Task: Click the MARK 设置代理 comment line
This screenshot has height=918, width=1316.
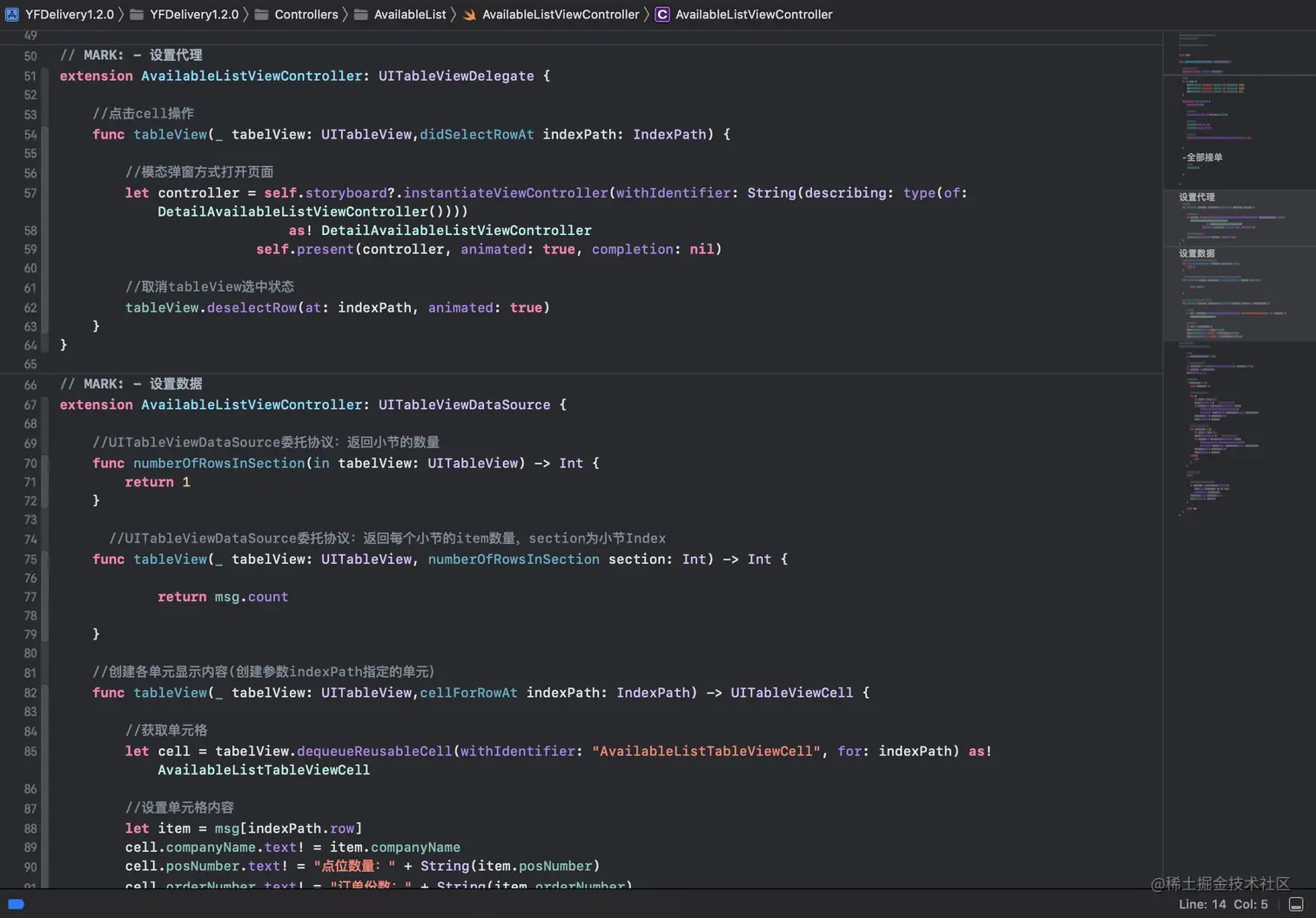Action: pyautogui.click(x=131, y=55)
